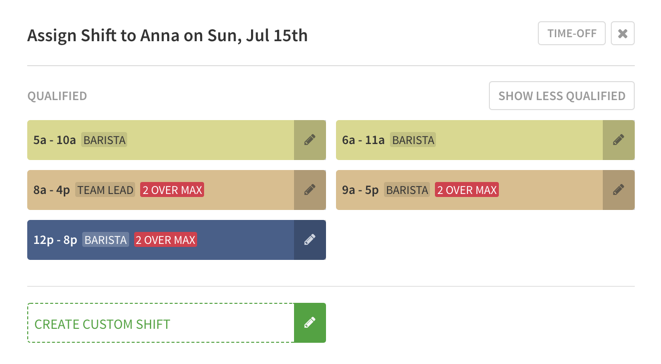The height and width of the screenshot is (364, 661).
Task: Edit the 12p - 8p Barista shift pencil icon
Action: click(x=310, y=240)
